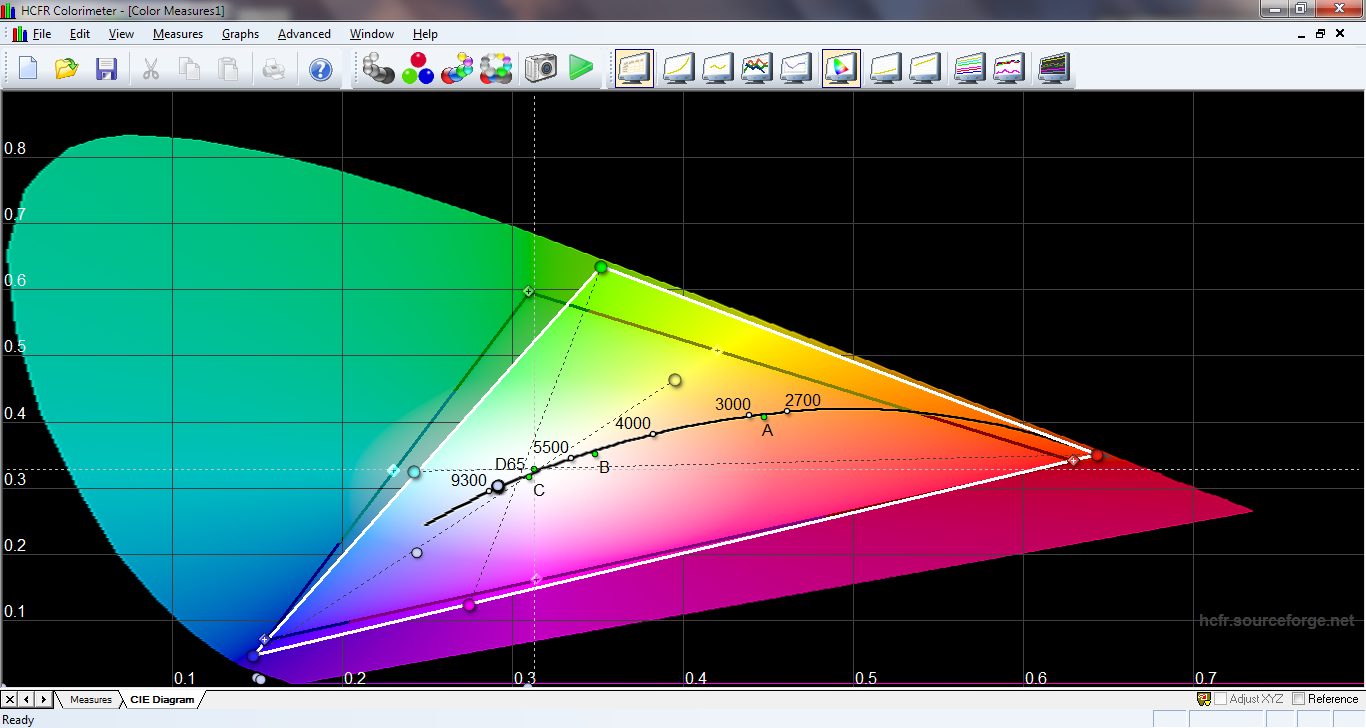Create a new document with blank page icon
The height and width of the screenshot is (728, 1366).
(x=28, y=69)
